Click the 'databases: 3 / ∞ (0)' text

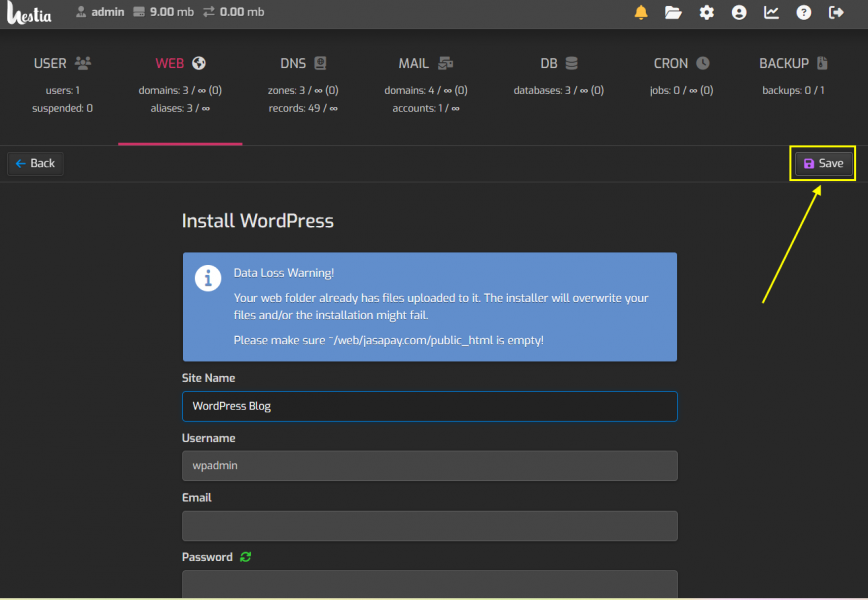coord(559,90)
